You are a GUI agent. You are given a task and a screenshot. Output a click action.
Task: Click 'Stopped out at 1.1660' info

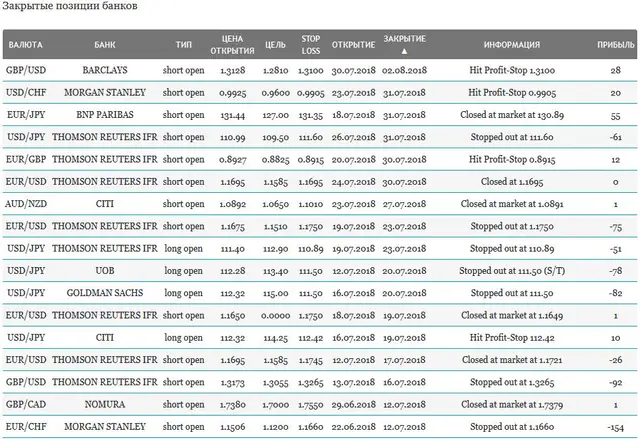point(512,427)
